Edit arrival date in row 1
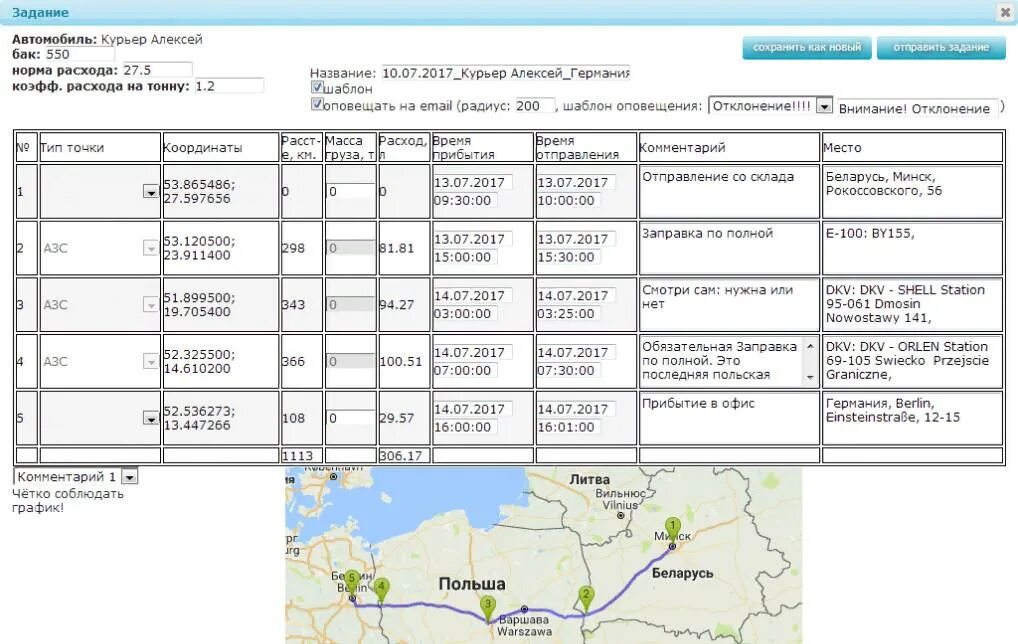This screenshot has height=644, width=1018. [472, 182]
